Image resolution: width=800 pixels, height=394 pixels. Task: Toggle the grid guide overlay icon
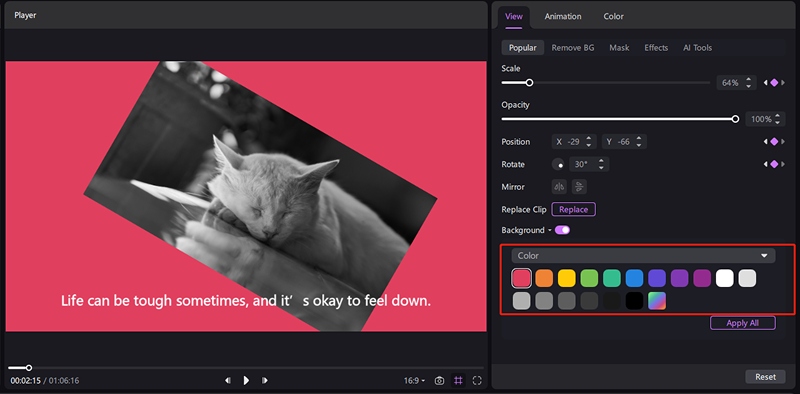458,381
